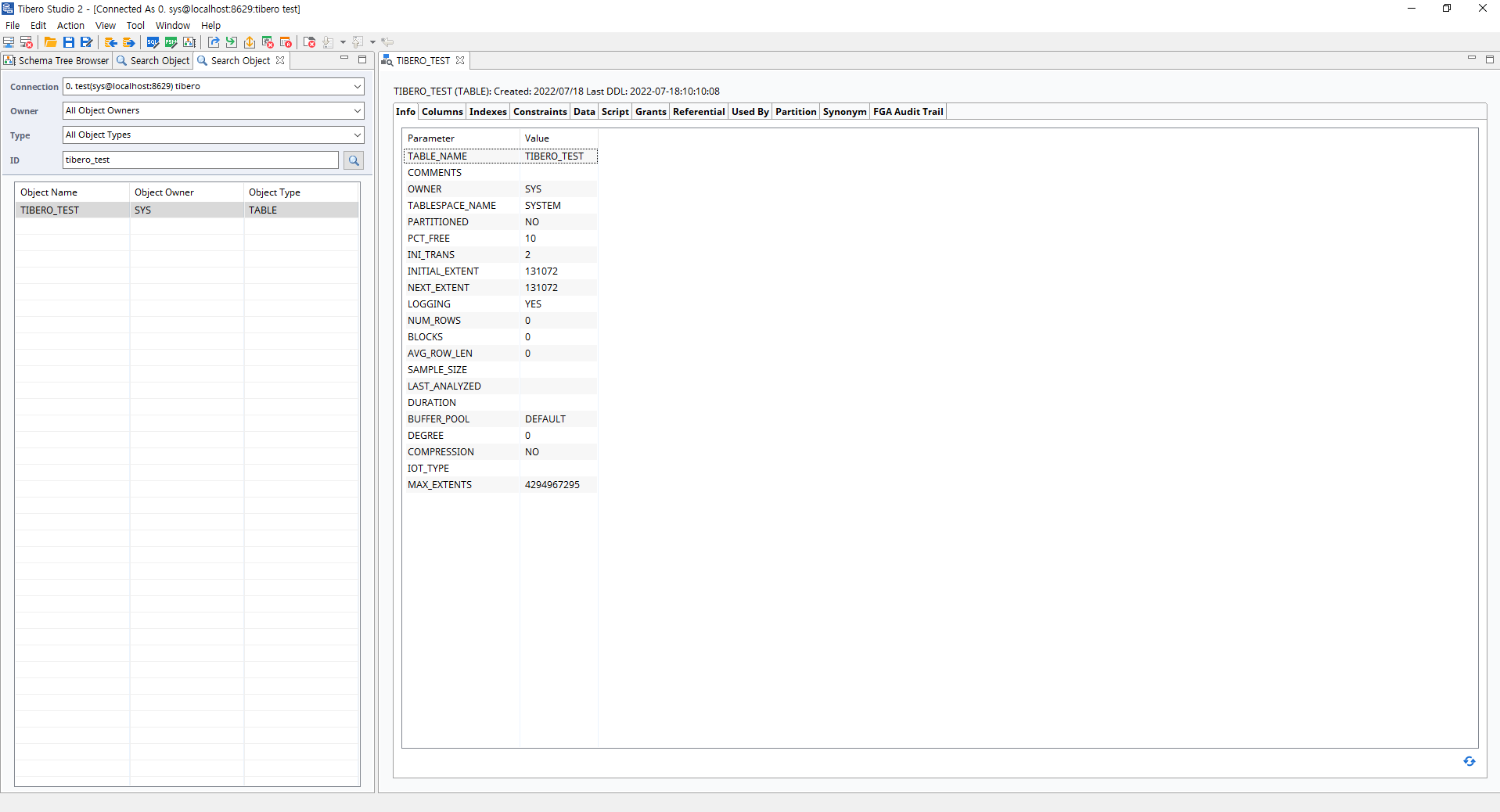This screenshot has height=812, width=1500.
Task: Click the export data toolbar icon
Action: [x=129, y=42]
